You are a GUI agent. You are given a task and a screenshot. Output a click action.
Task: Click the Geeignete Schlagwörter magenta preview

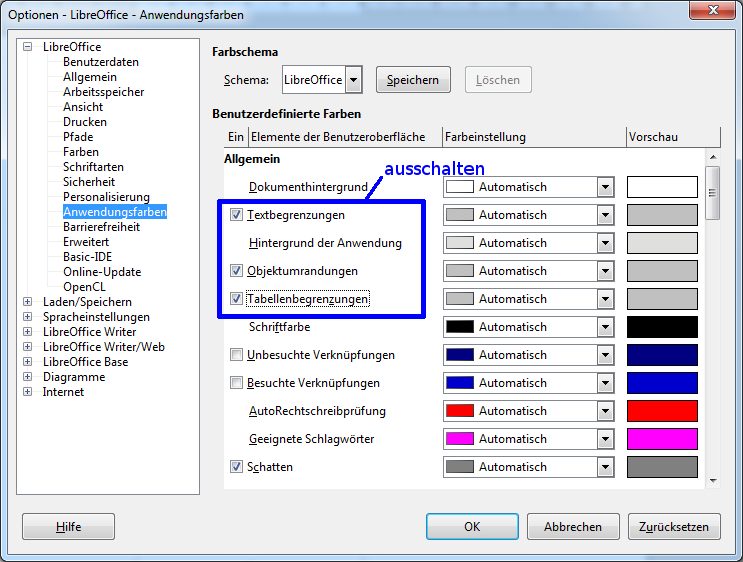(662, 438)
